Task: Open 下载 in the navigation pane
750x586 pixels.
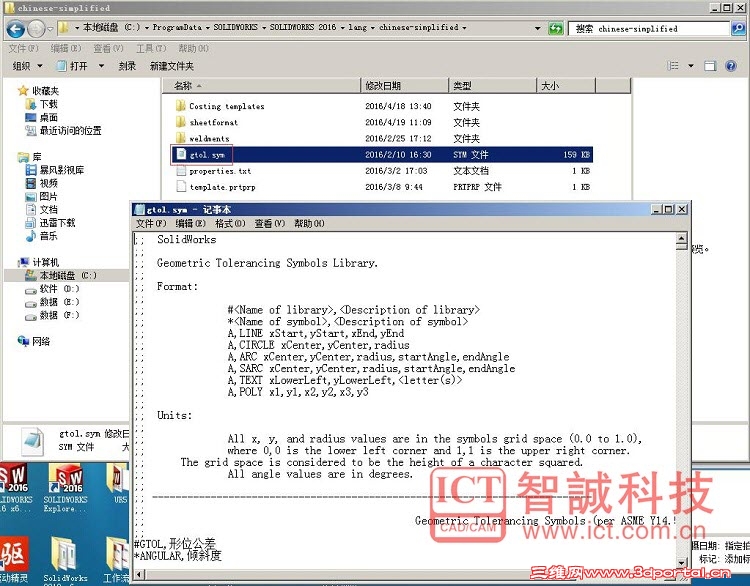Action: point(42,104)
